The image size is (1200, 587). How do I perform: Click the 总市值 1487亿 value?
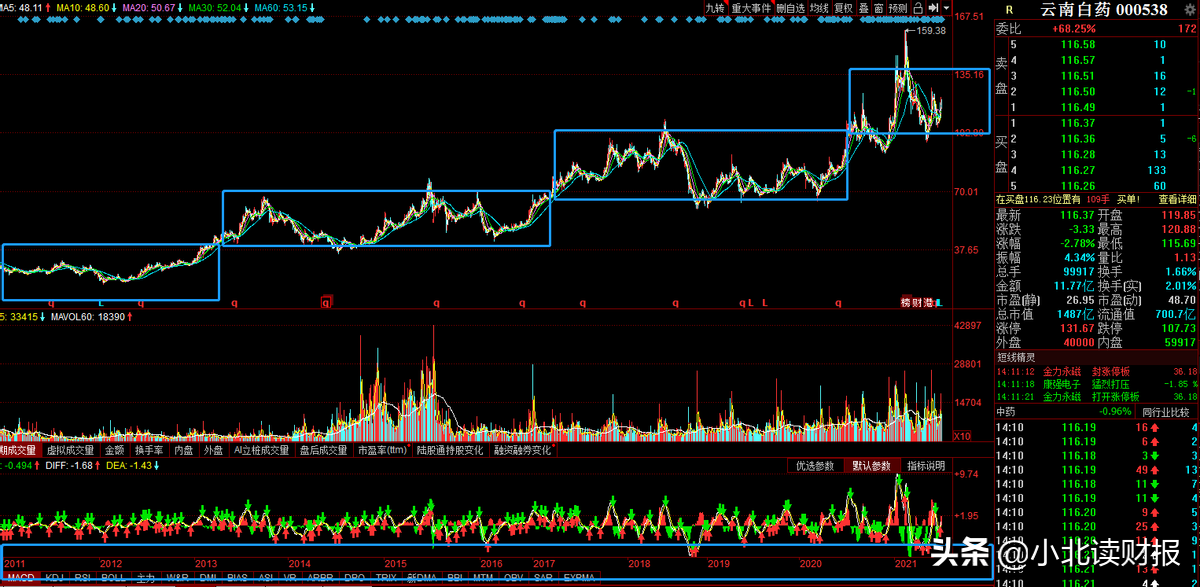point(1078,313)
